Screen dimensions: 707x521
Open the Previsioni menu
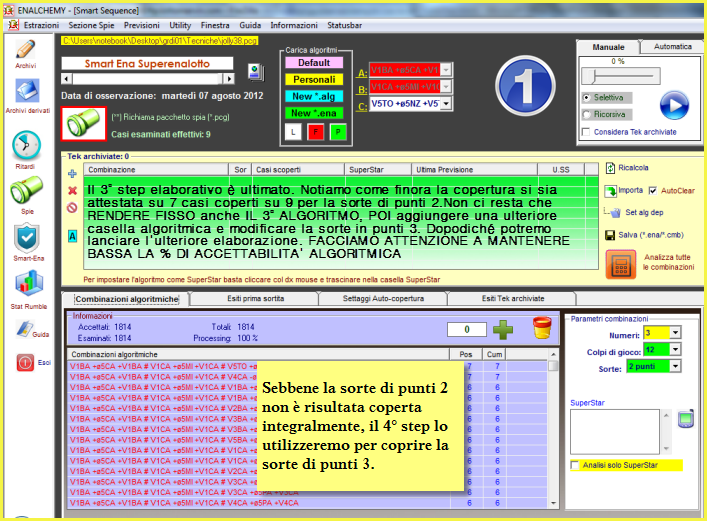coord(142,25)
